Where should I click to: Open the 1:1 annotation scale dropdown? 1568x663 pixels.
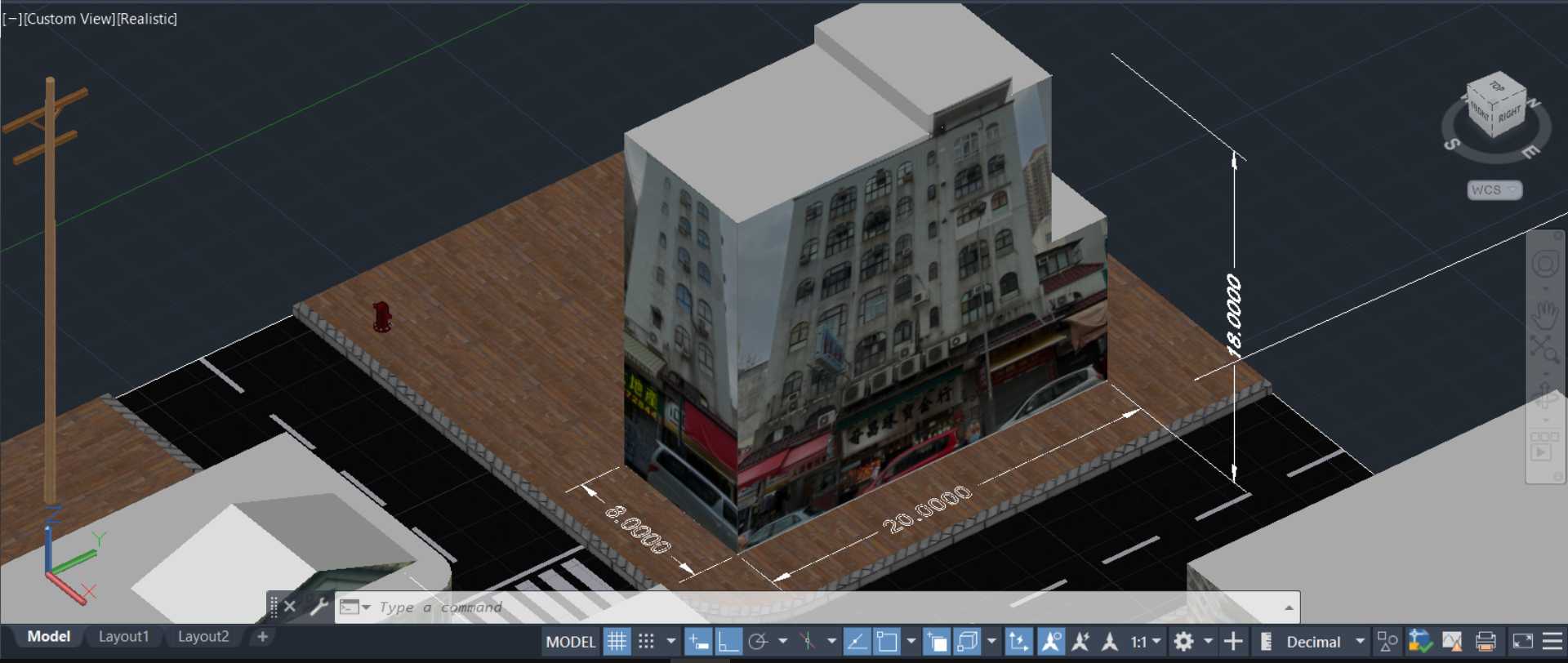coord(1145,642)
